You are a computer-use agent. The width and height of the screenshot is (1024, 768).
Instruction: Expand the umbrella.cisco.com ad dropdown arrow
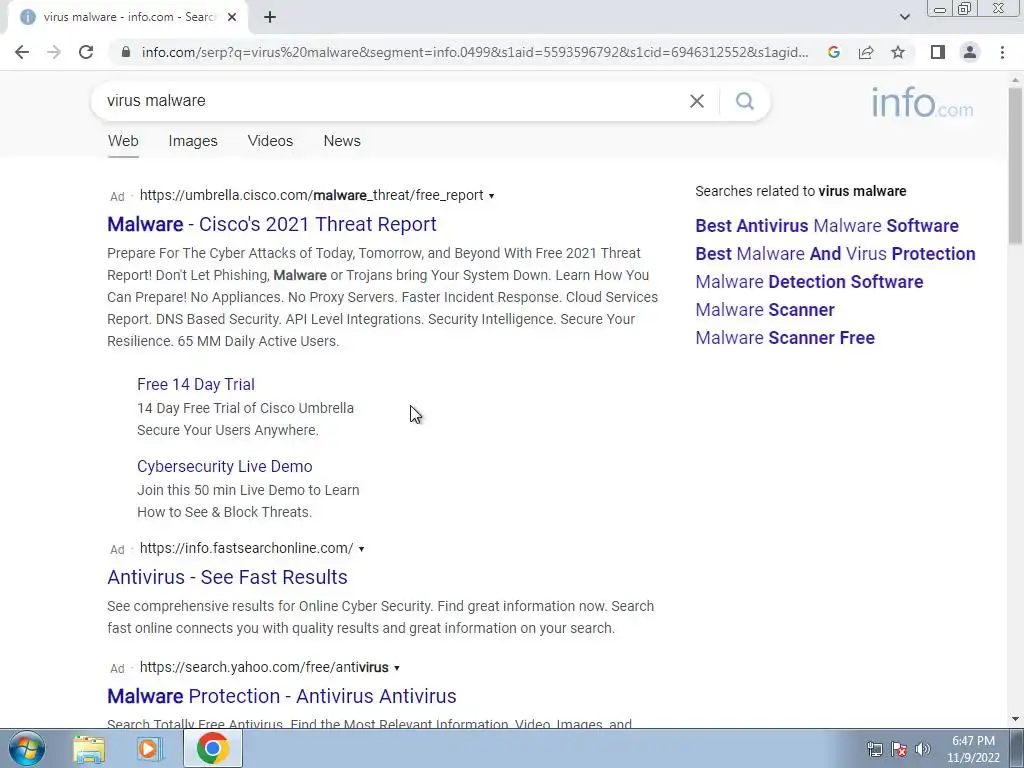tap(492, 196)
